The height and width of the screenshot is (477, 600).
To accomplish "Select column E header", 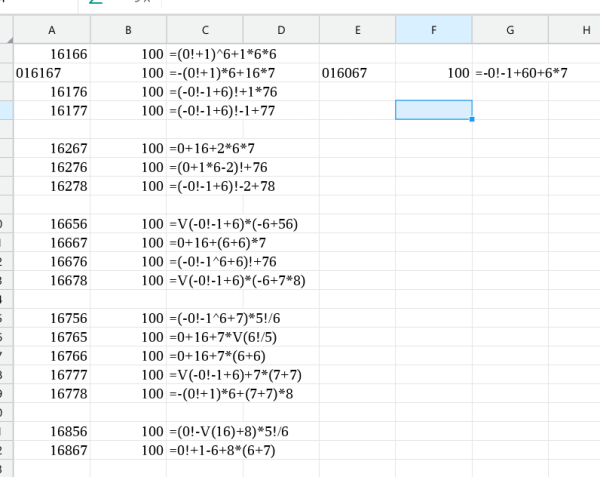I will (x=357, y=30).
